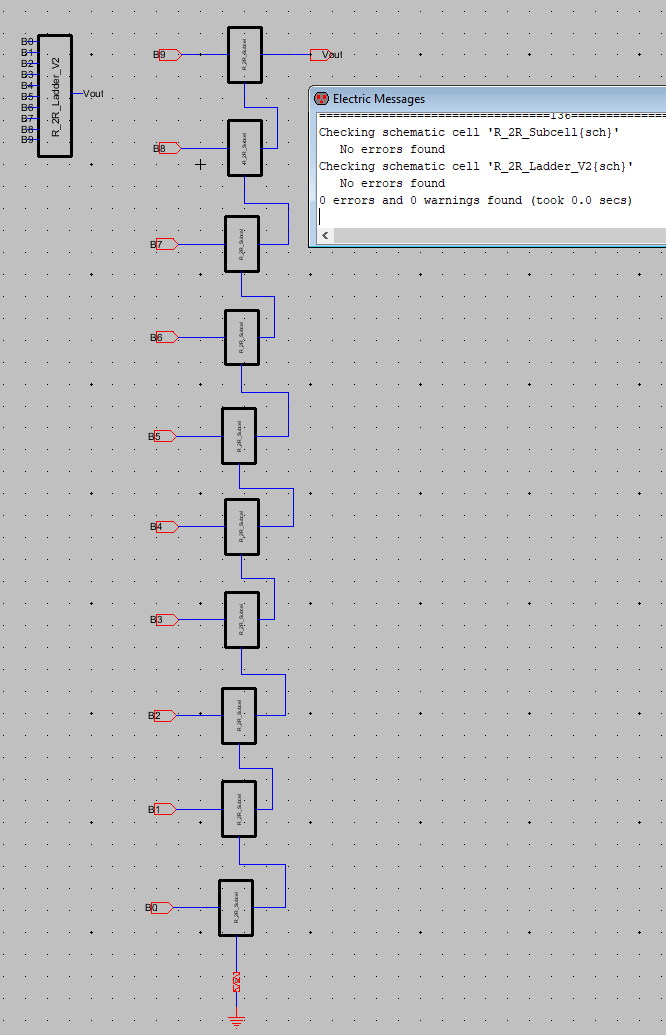Viewport: 666px width, 1035px height.
Task: Select the B6 input export pin
Action: pyautogui.click(x=166, y=337)
